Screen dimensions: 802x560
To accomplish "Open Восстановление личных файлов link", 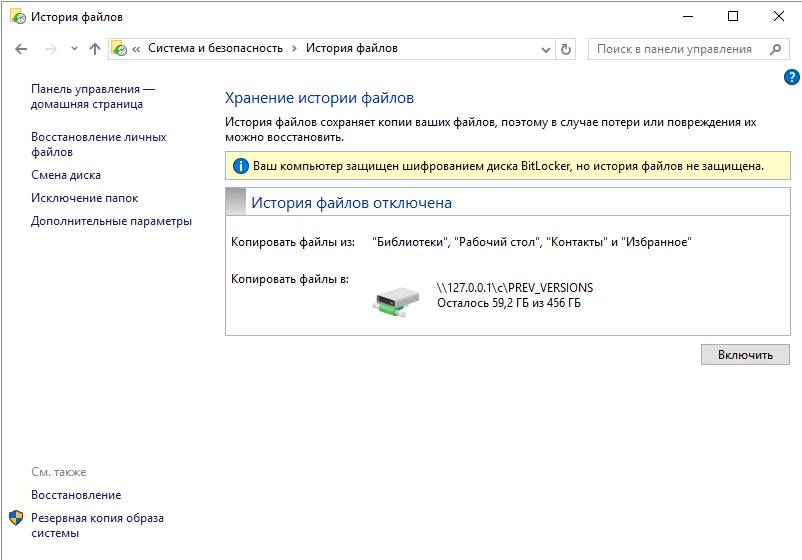I will (98, 144).
